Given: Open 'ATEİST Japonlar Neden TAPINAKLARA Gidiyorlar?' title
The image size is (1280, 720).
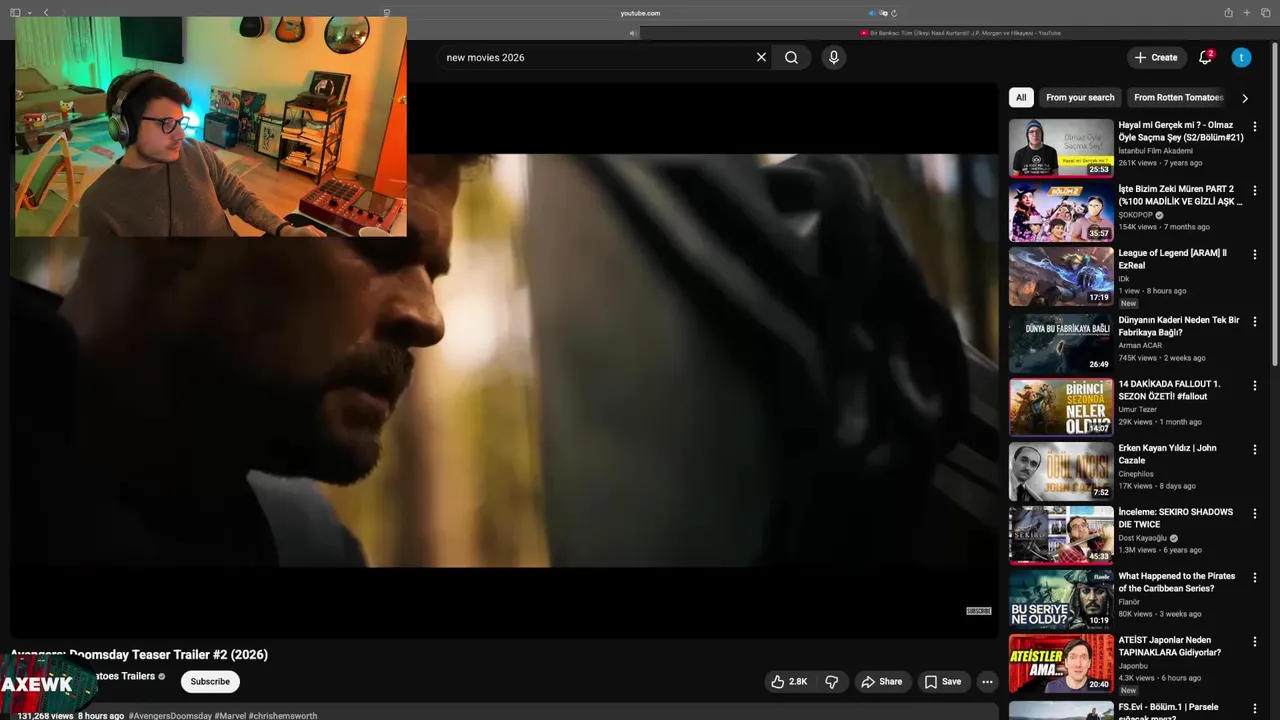Looking at the screenshot, I should [x=1170, y=646].
